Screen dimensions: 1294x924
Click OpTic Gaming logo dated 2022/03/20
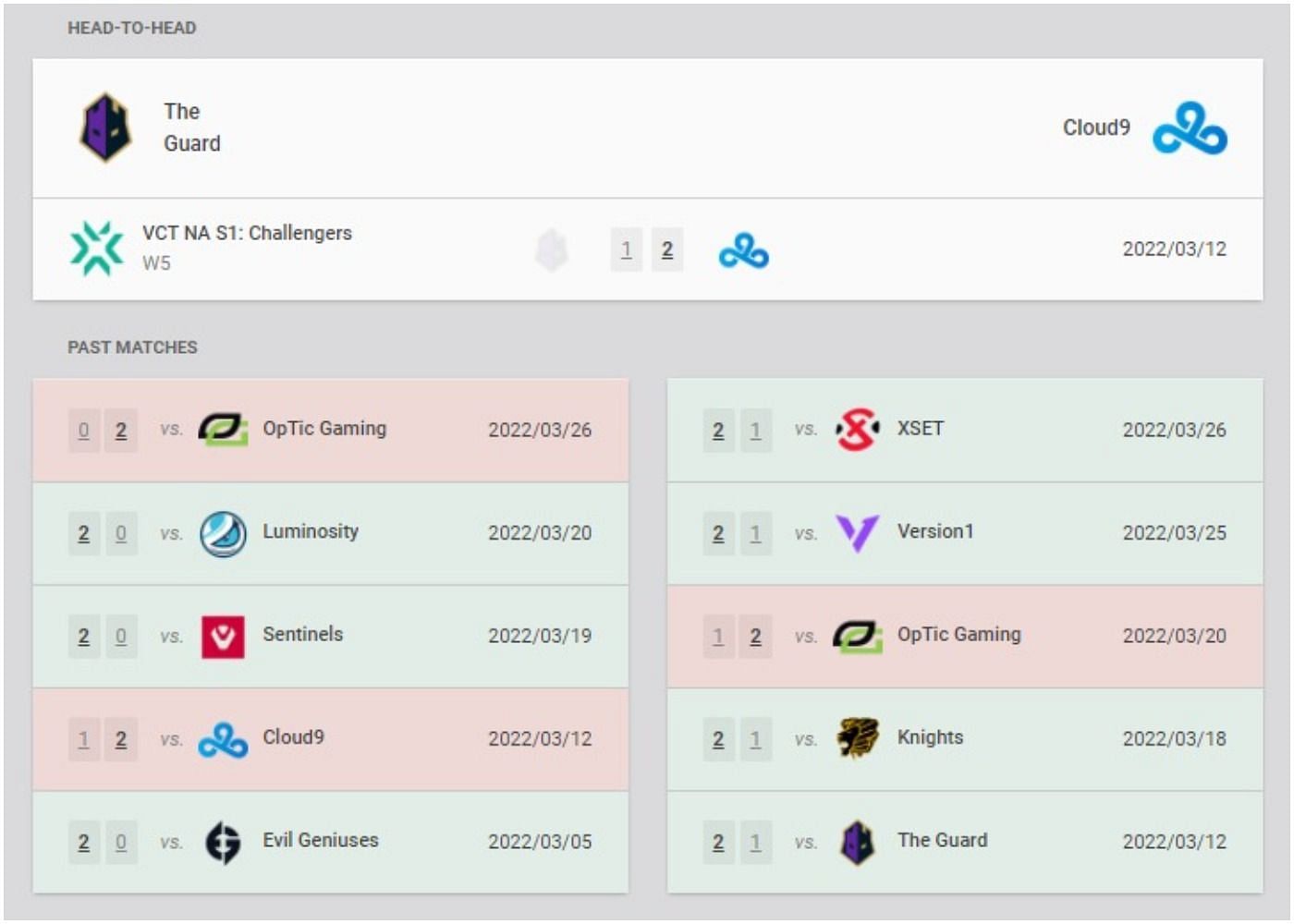858,637
